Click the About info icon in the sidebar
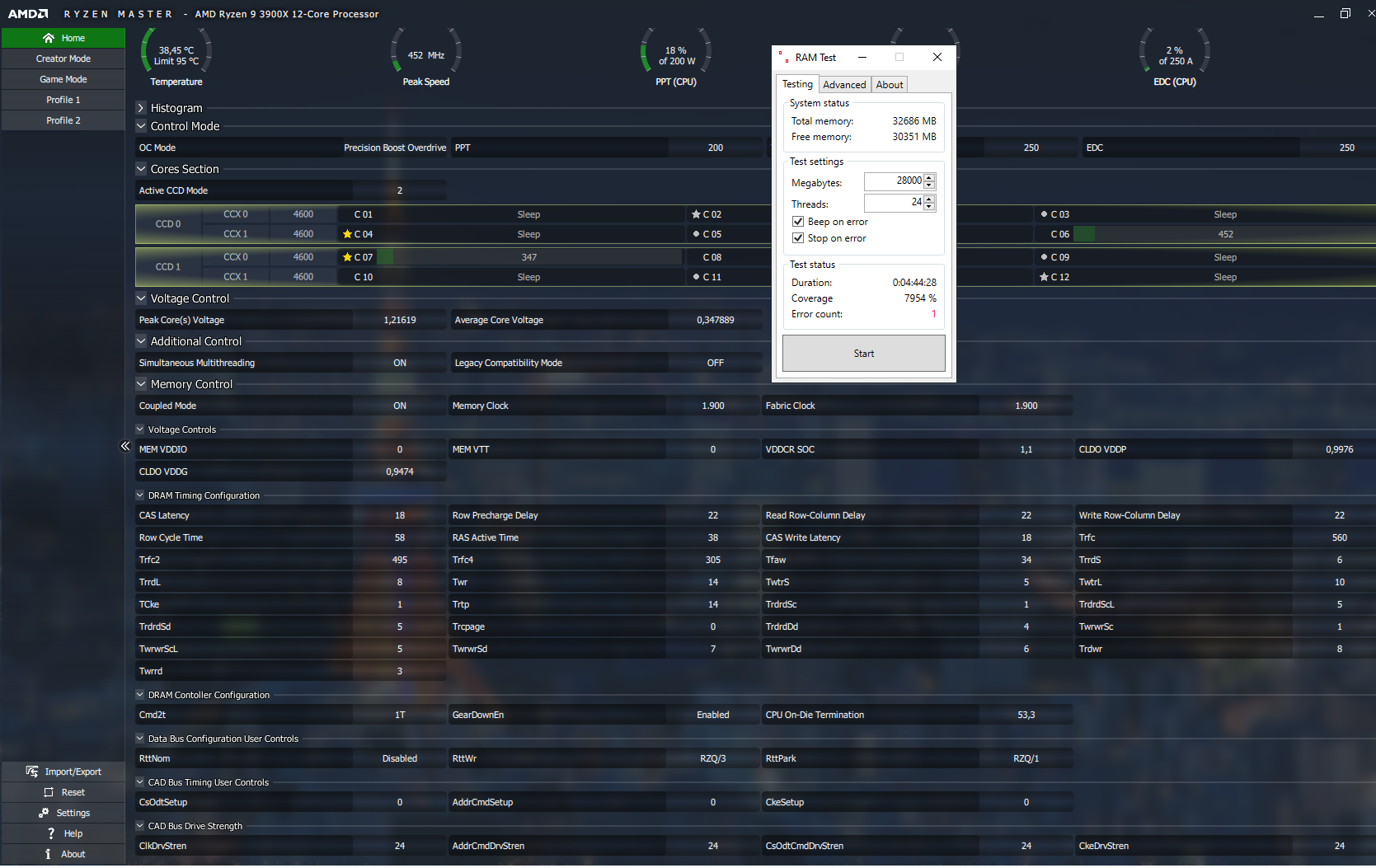This screenshot has width=1376, height=868. [48, 854]
